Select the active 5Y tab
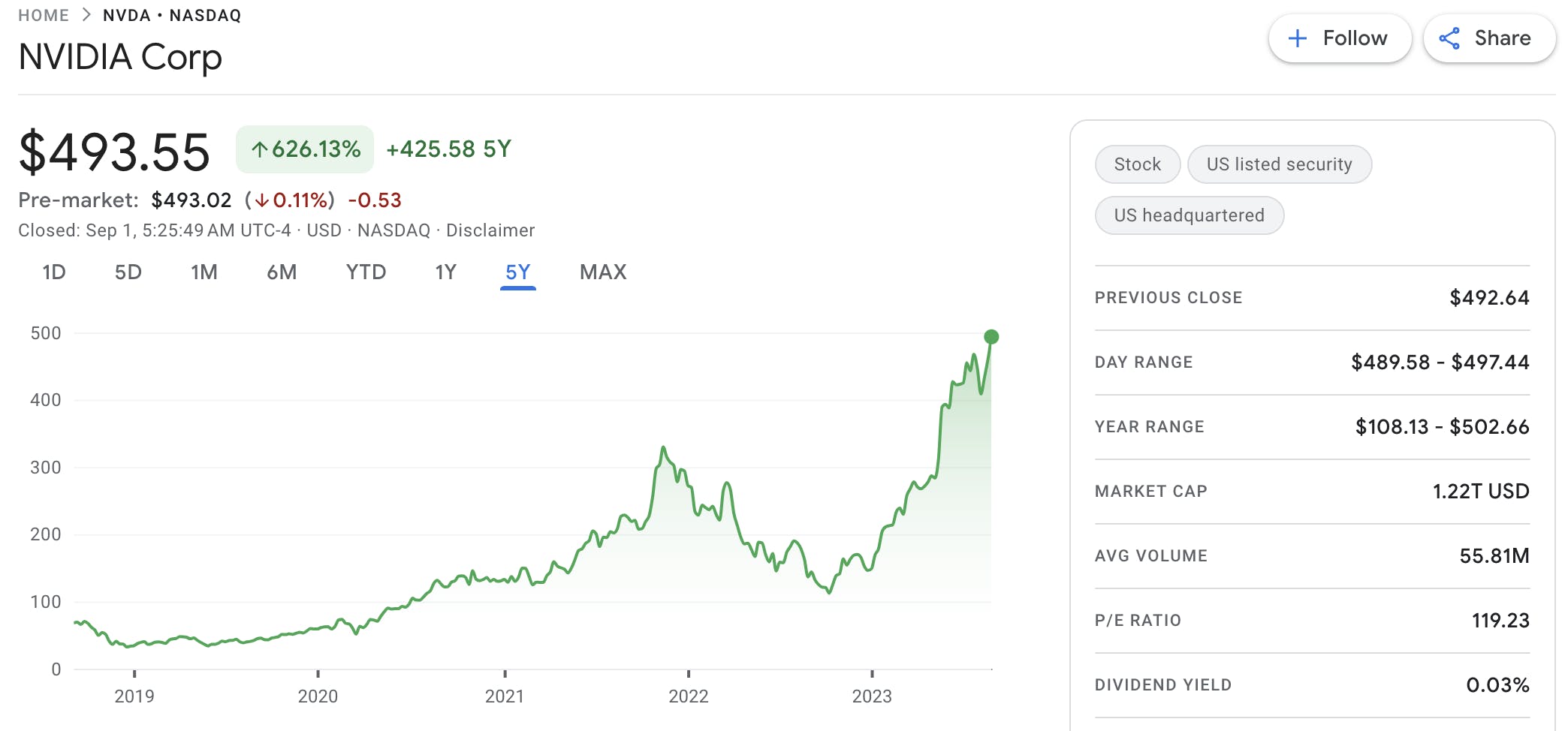 point(518,272)
